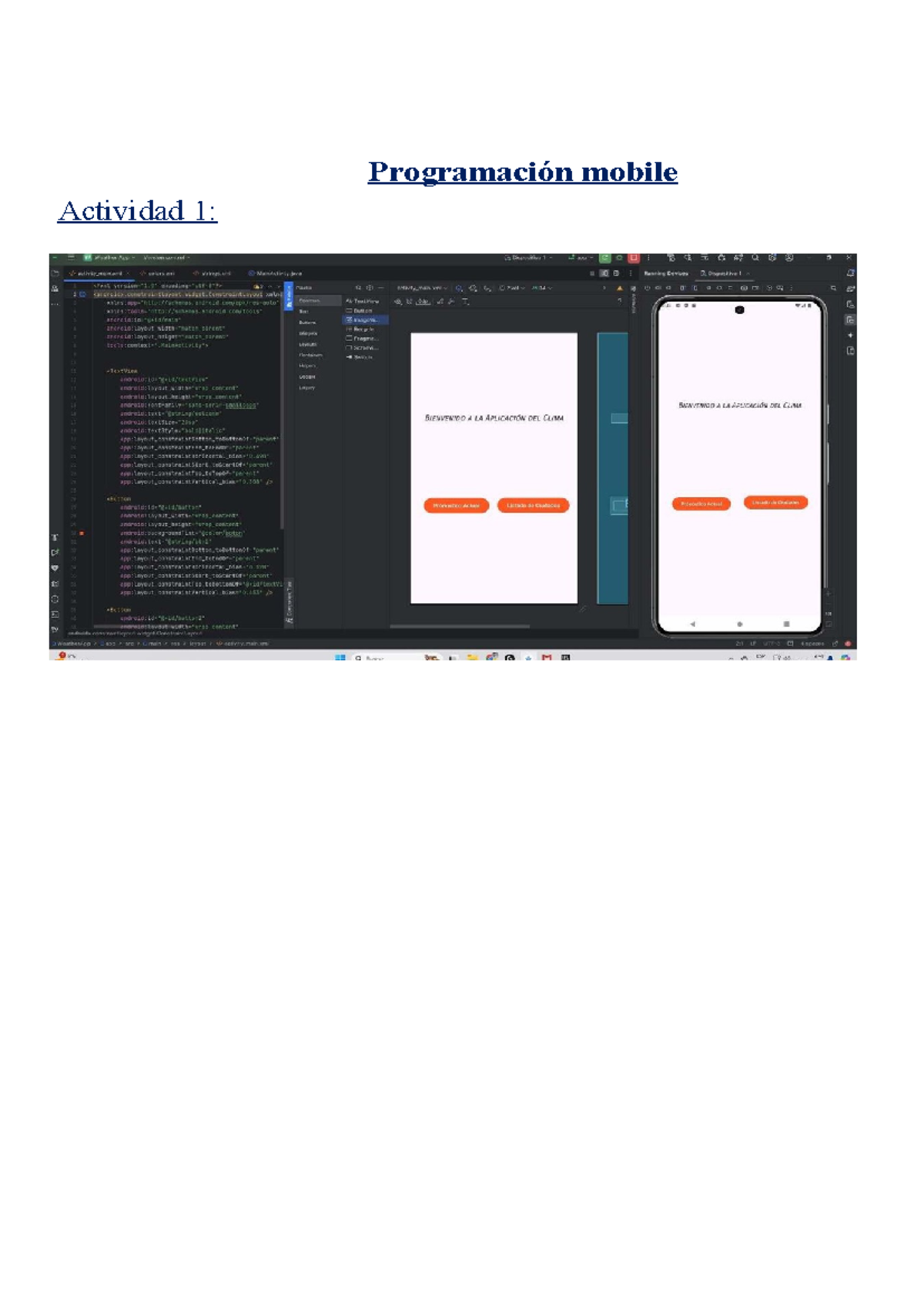The height and width of the screenshot is (1306, 924).
Task: Click the search everywhere magnifier icon
Action: coord(755,258)
